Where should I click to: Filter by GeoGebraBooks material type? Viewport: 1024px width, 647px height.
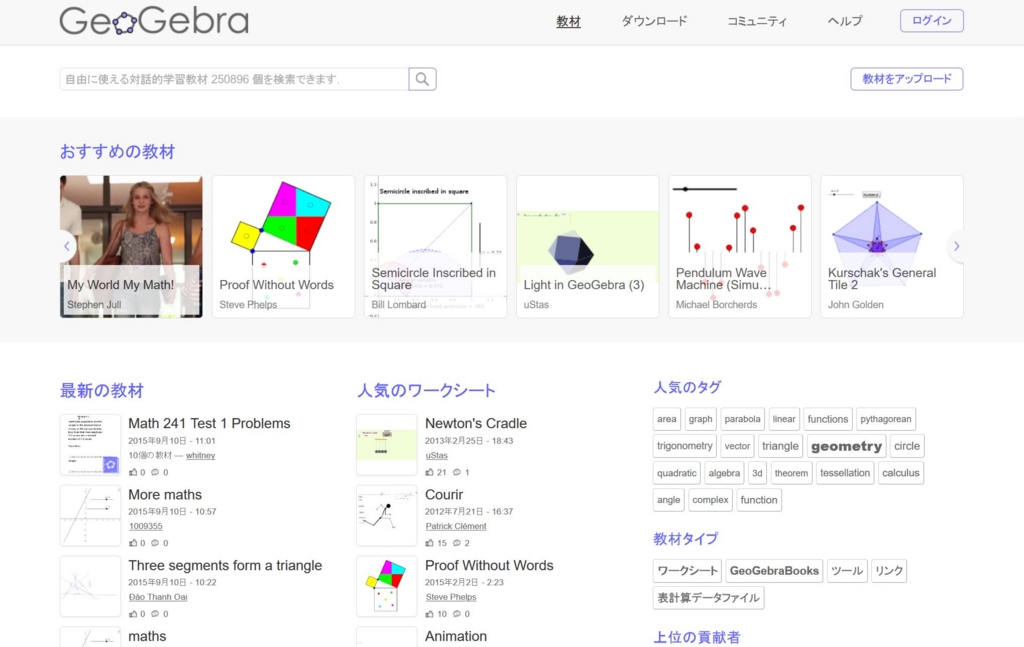(774, 571)
